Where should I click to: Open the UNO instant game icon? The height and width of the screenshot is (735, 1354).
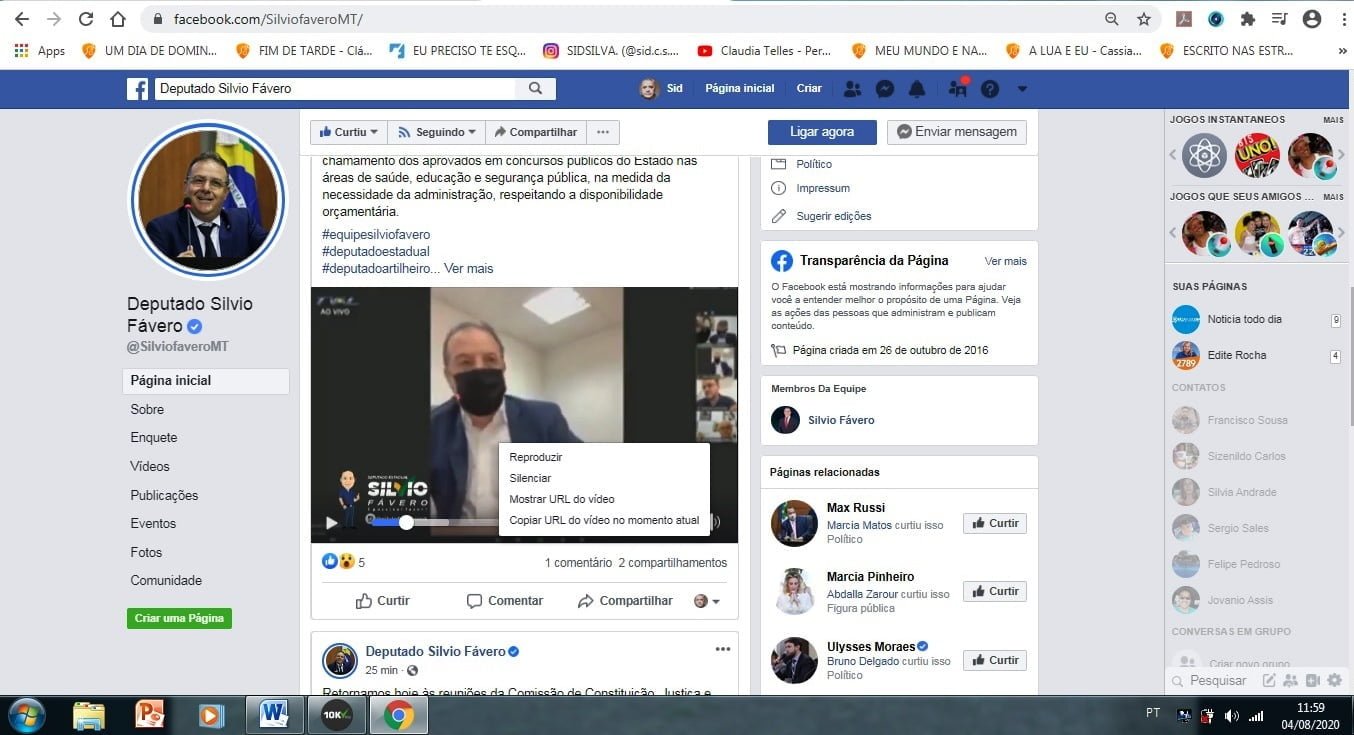click(1257, 155)
